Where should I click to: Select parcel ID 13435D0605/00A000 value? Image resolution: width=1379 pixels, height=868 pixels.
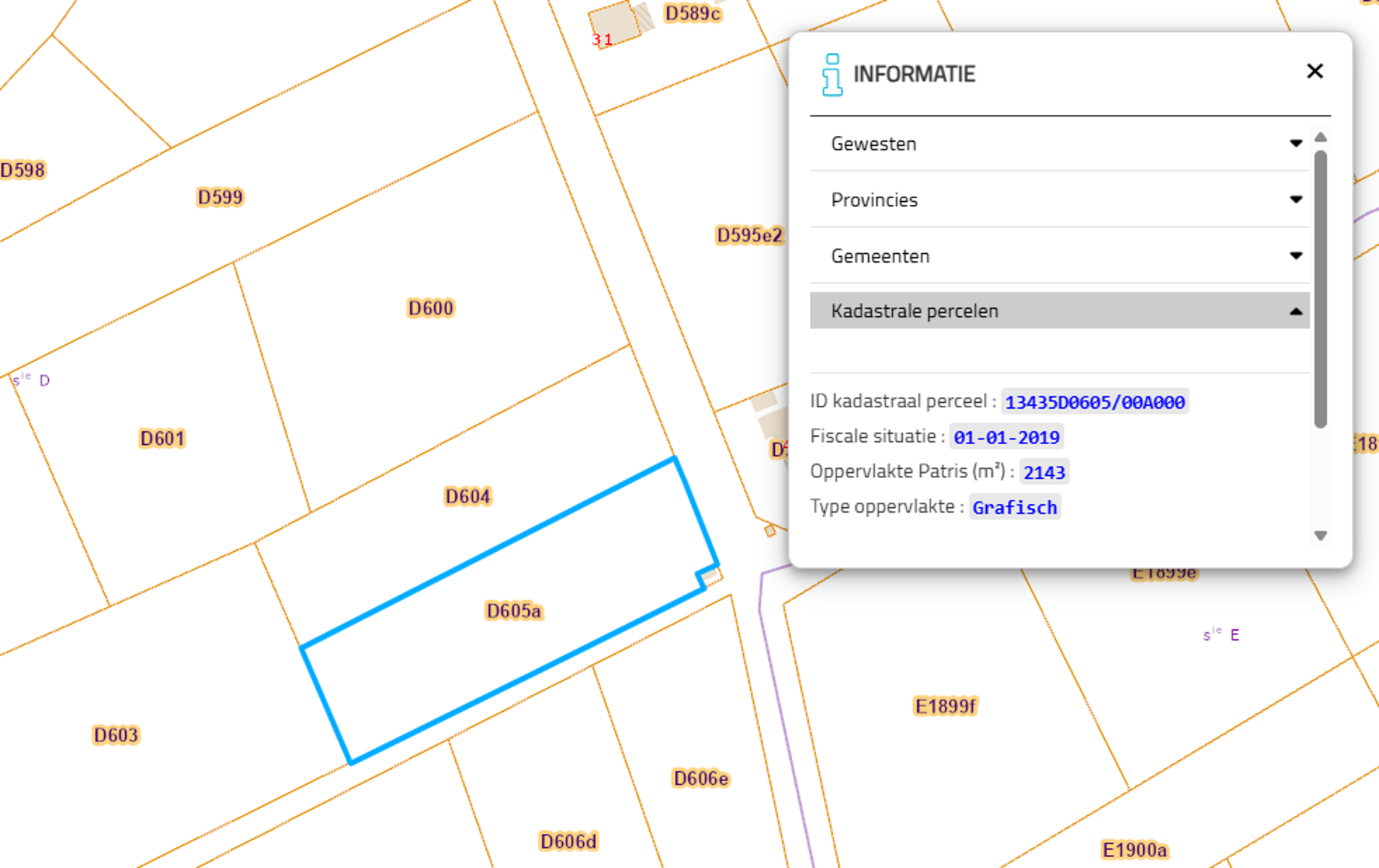coord(1094,402)
